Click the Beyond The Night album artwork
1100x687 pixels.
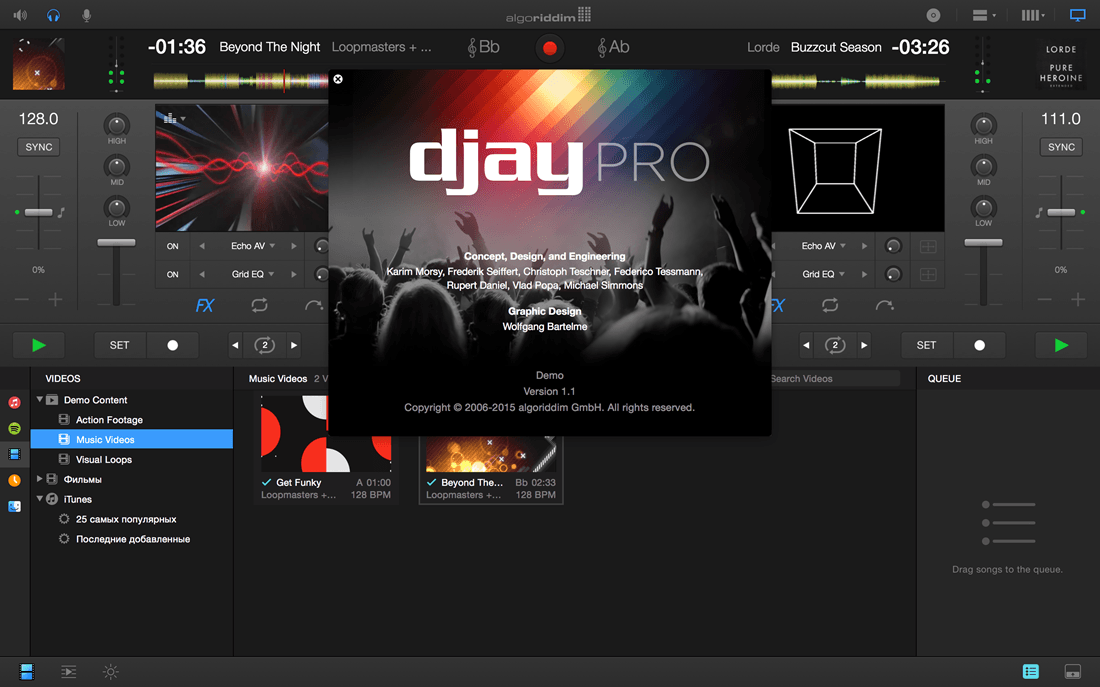39,65
